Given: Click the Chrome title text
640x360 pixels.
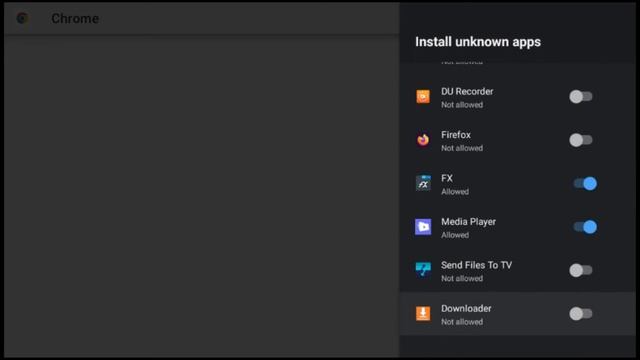Looking at the screenshot, I should [x=75, y=18].
